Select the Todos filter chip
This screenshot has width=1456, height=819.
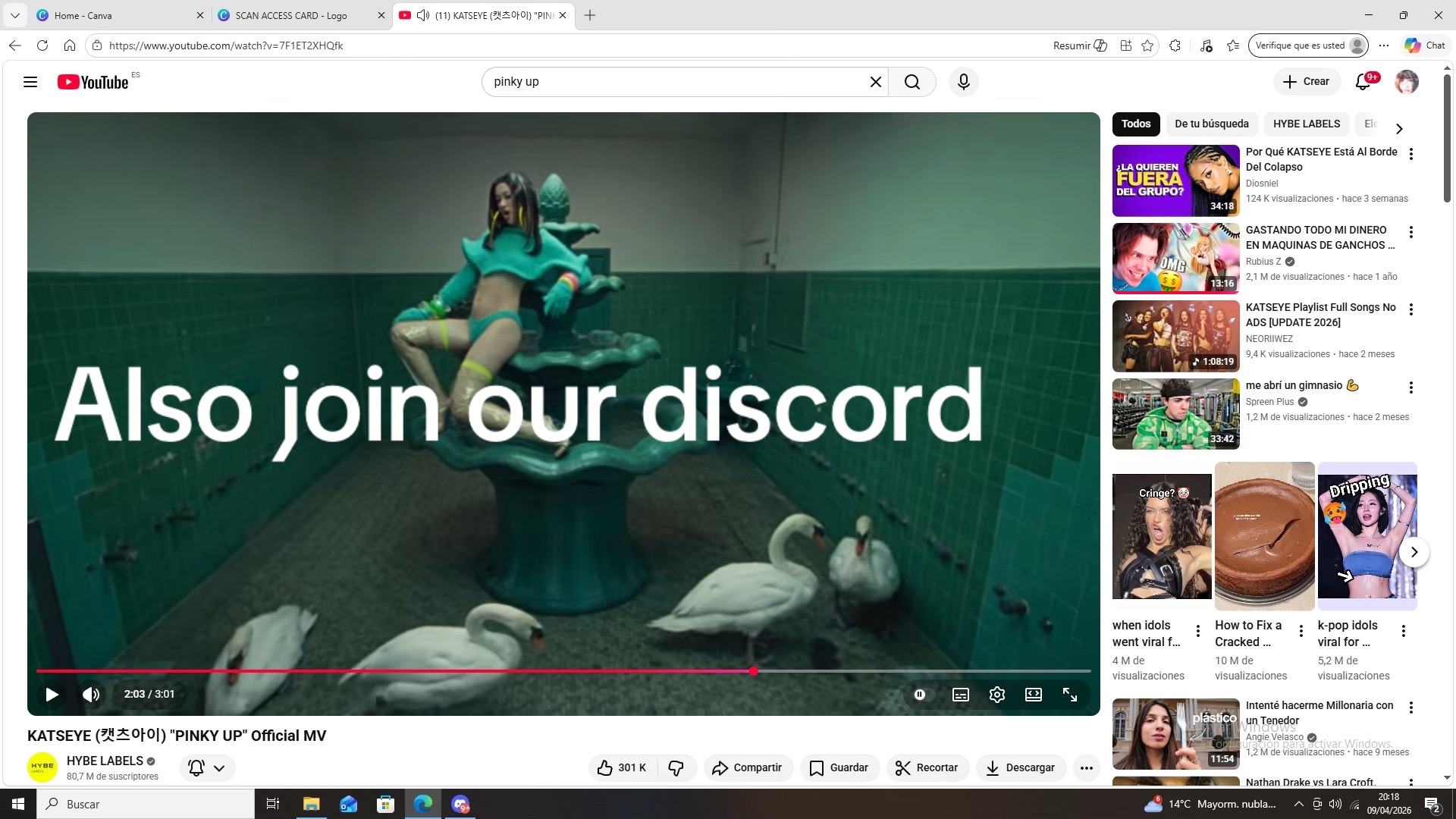pyautogui.click(x=1136, y=124)
